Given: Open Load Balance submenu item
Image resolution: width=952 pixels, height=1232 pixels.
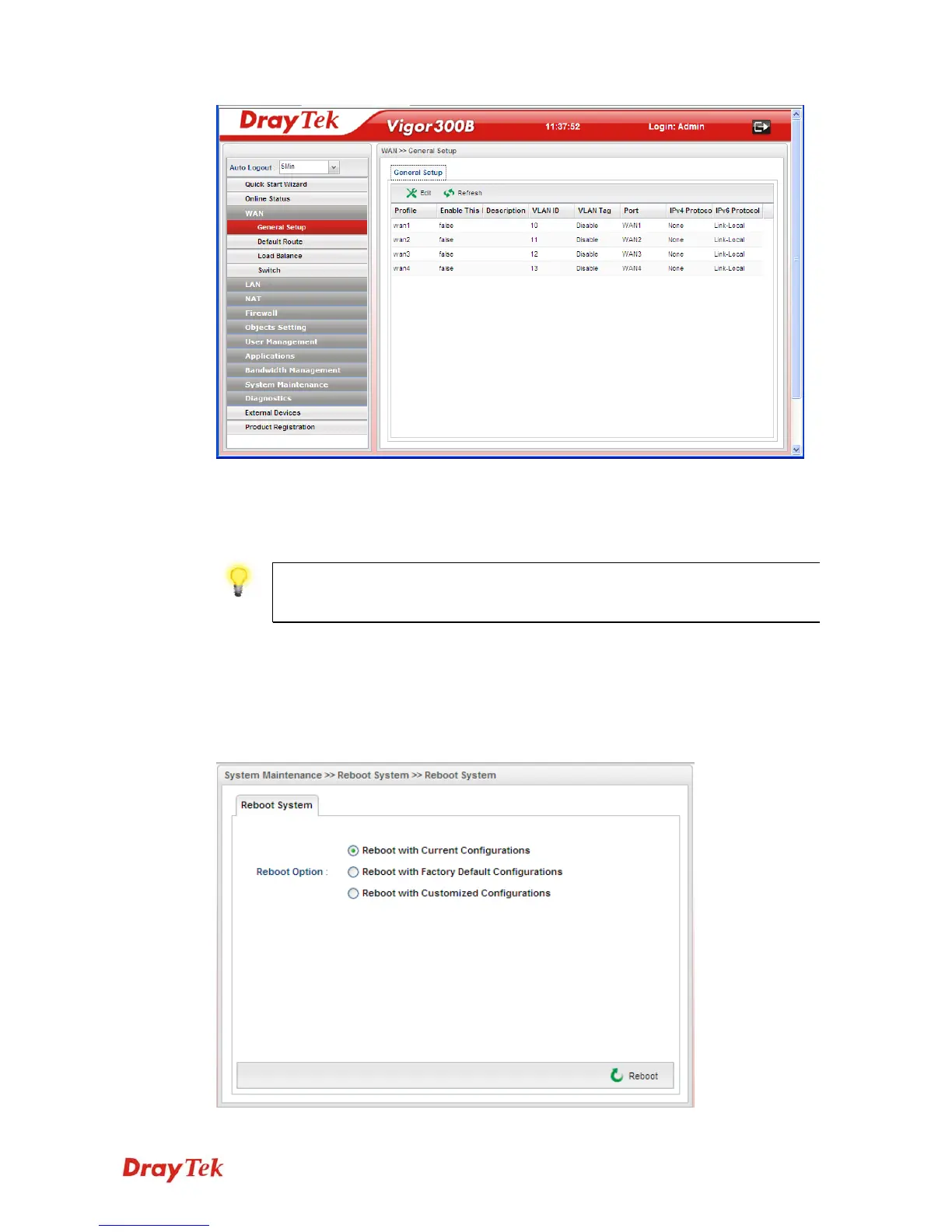Looking at the screenshot, I should pos(297,256).
